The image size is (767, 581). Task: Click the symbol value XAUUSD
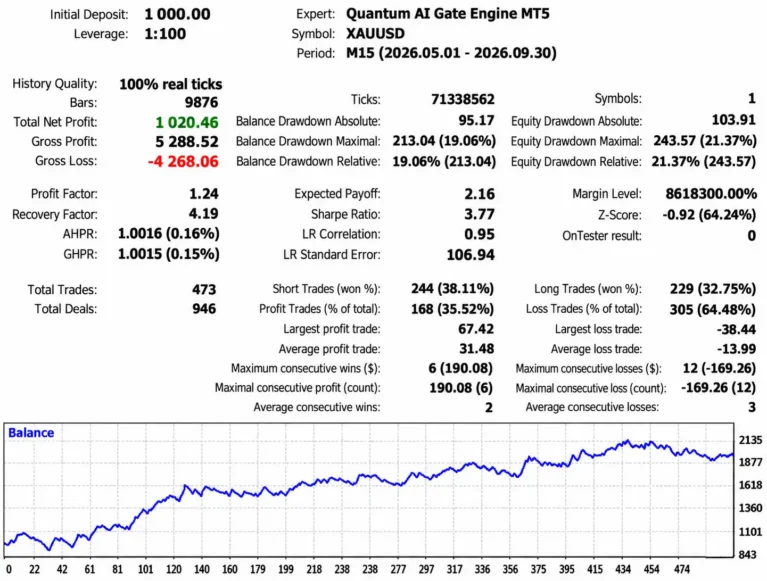[x=375, y=34]
